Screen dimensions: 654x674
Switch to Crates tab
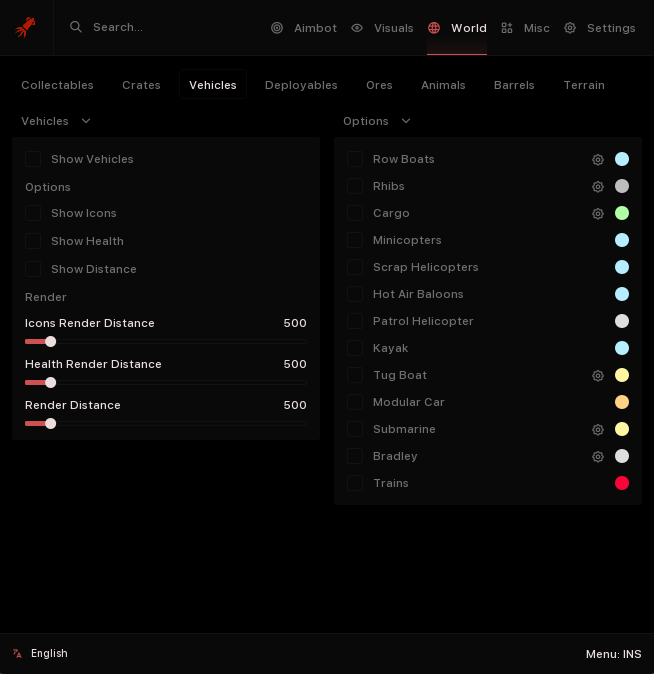[x=141, y=85]
